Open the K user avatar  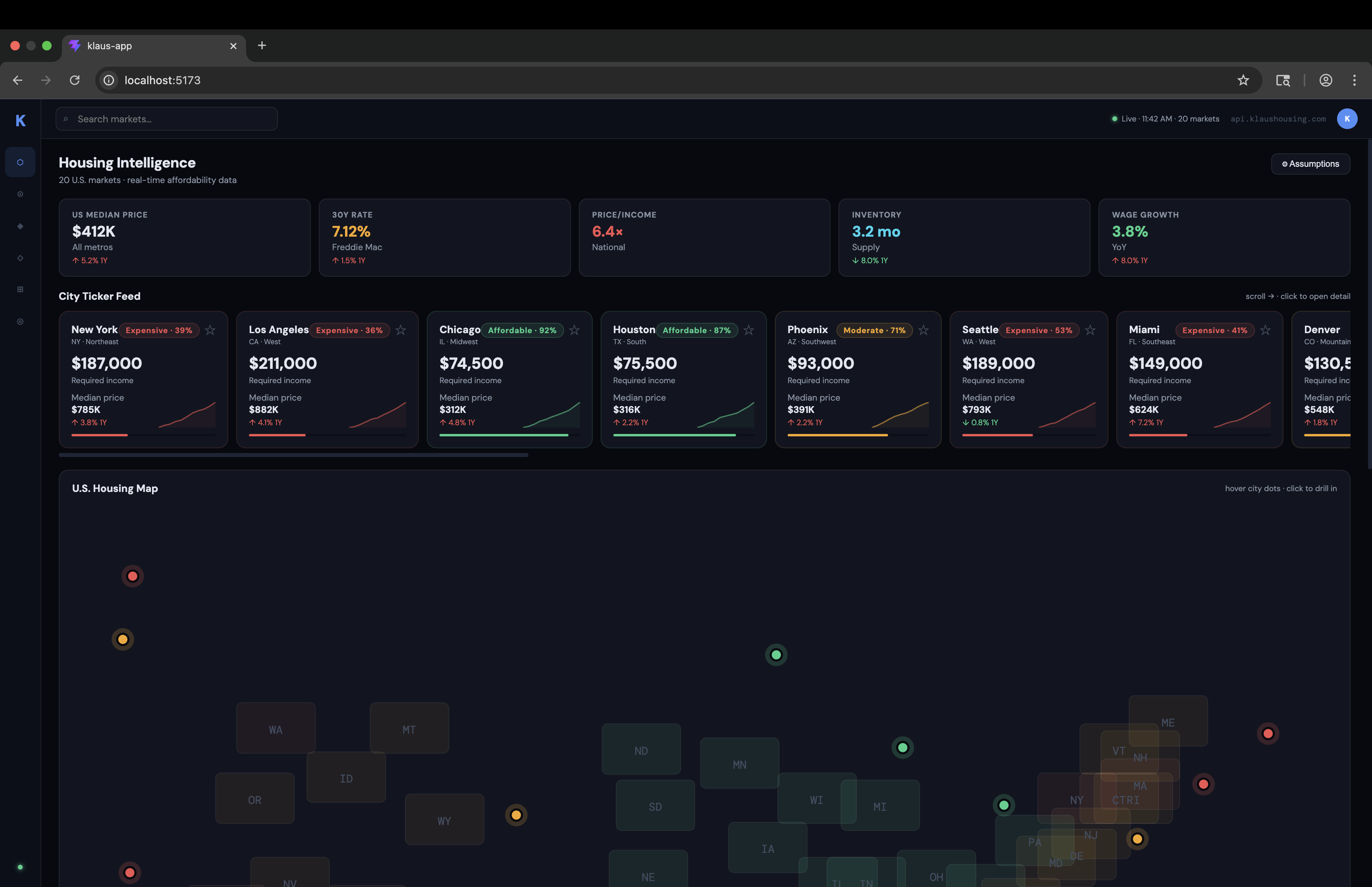click(1347, 119)
